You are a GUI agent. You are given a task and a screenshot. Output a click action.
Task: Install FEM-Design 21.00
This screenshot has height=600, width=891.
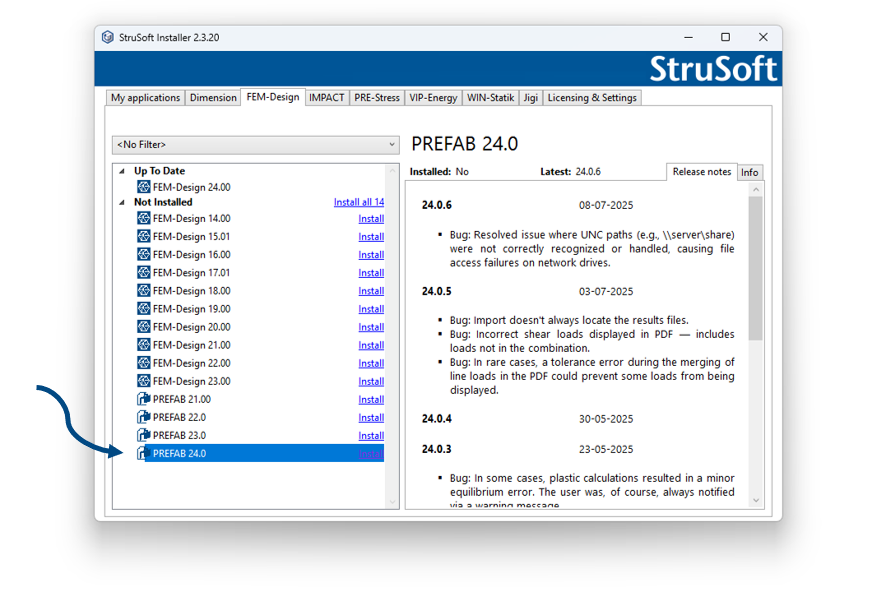click(x=371, y=345)
